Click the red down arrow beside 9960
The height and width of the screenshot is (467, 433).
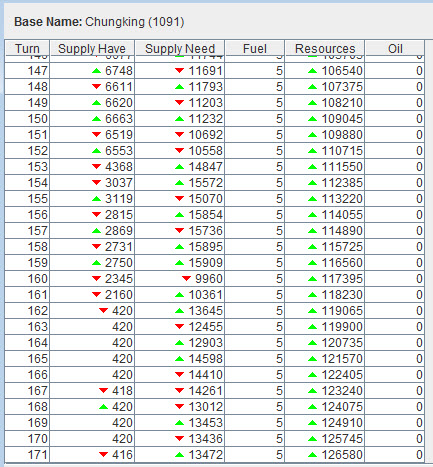[186, 279]
